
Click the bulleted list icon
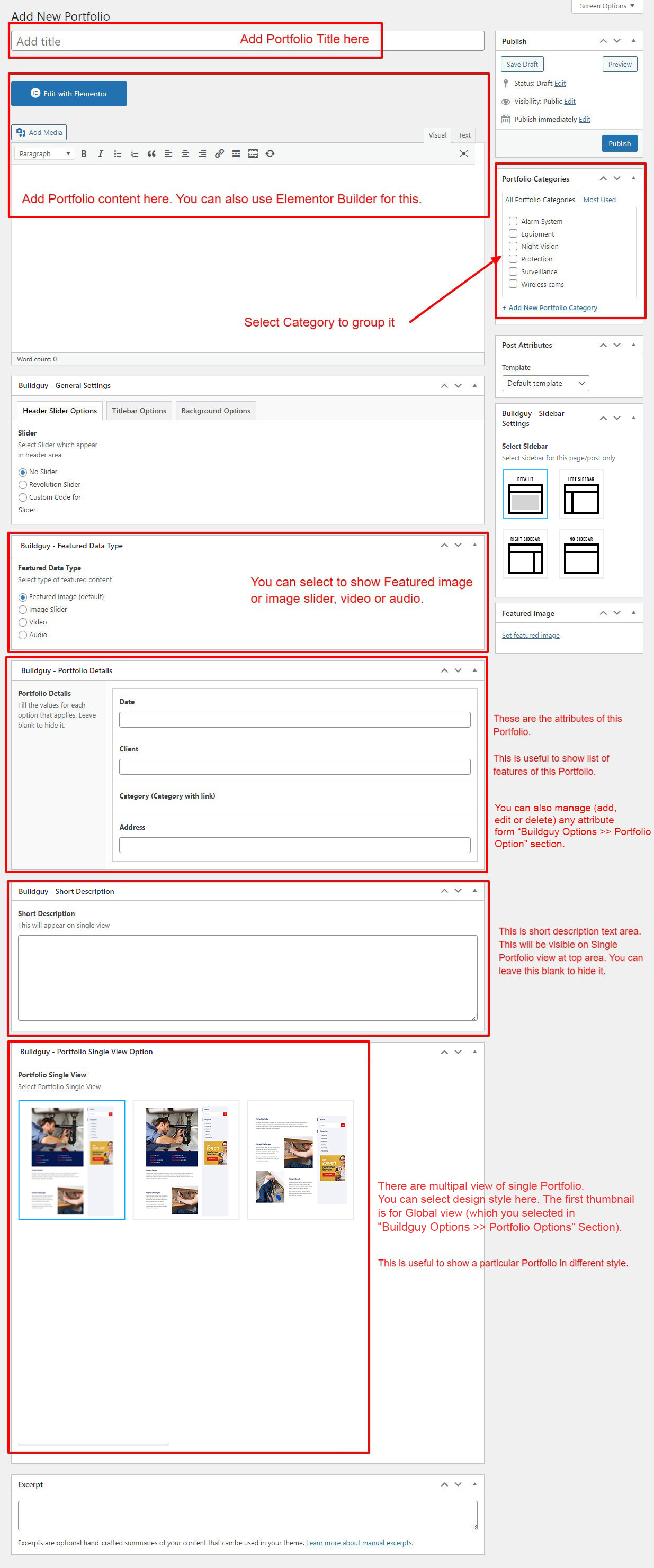click(x=118, y=154)
